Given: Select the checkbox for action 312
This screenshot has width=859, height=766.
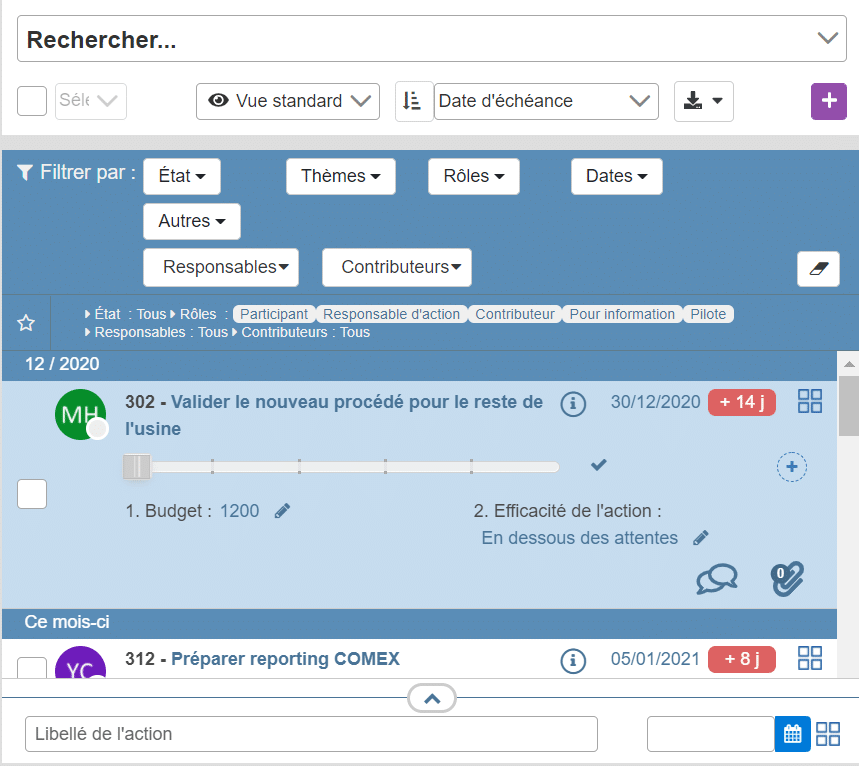Looking at the screenshot, I should 32,667.
